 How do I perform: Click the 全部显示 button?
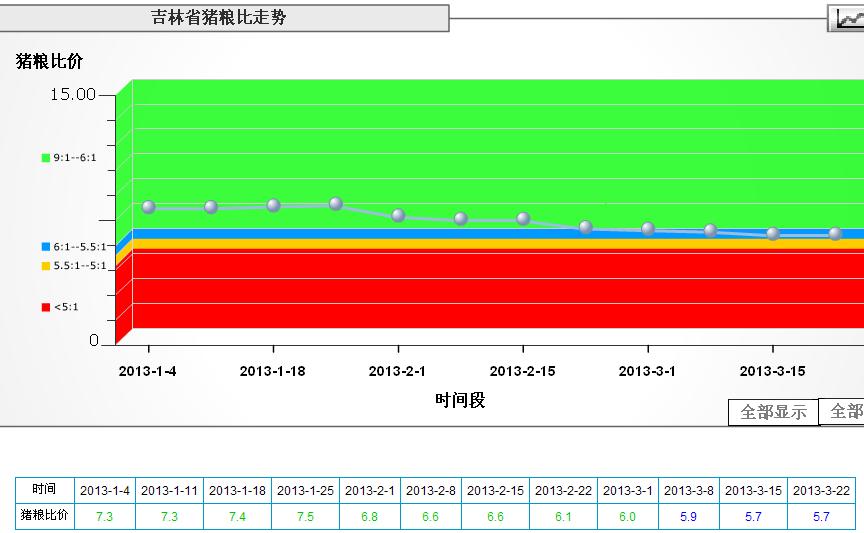[773, 412]
